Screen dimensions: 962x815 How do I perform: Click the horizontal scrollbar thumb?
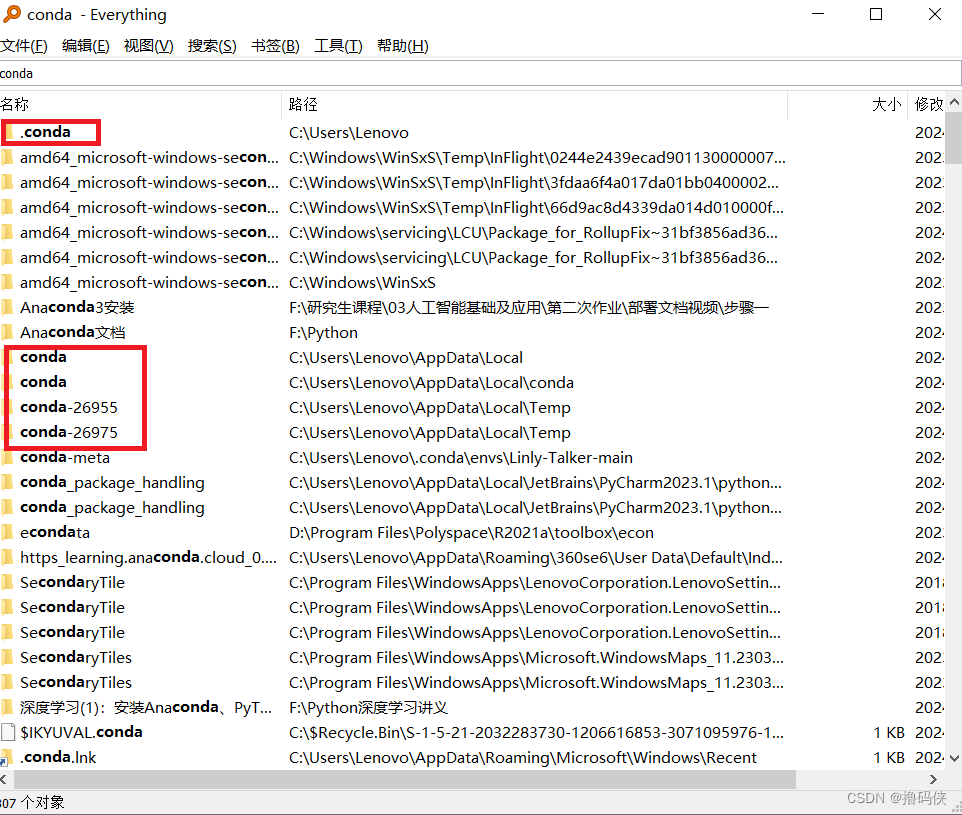coord(405,779)
